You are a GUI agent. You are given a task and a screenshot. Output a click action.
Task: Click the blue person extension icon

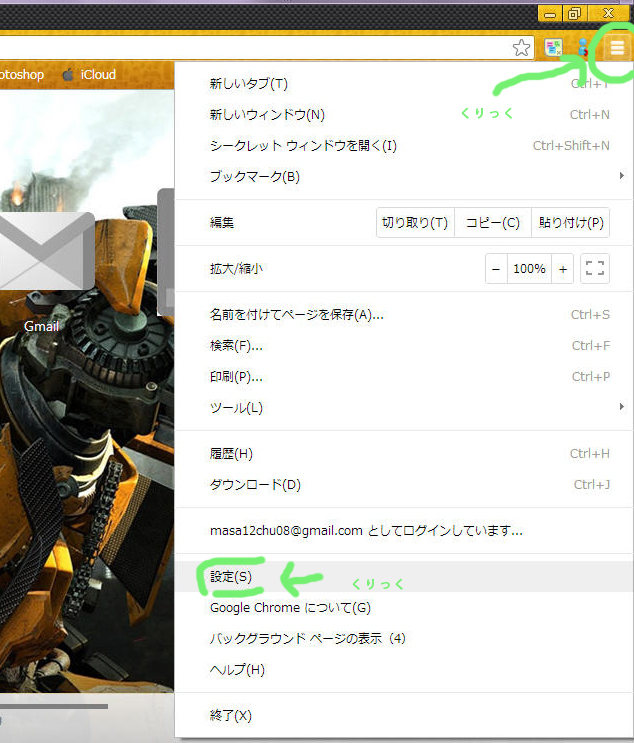click(x=583, y=47)
